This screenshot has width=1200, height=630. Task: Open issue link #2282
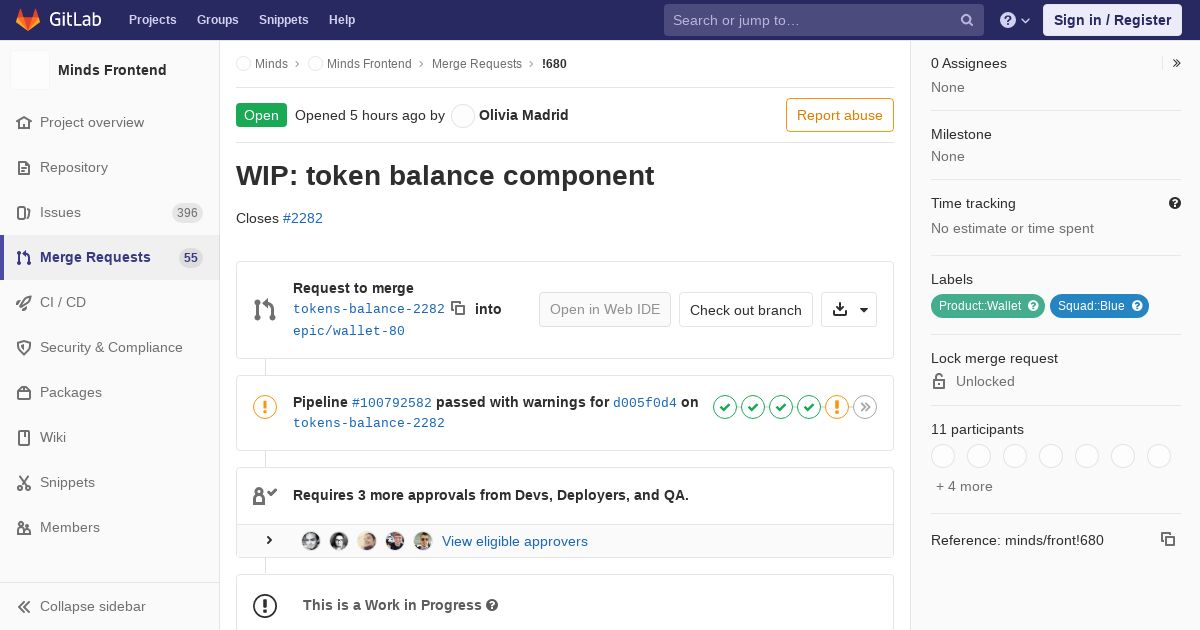(303, 218)
